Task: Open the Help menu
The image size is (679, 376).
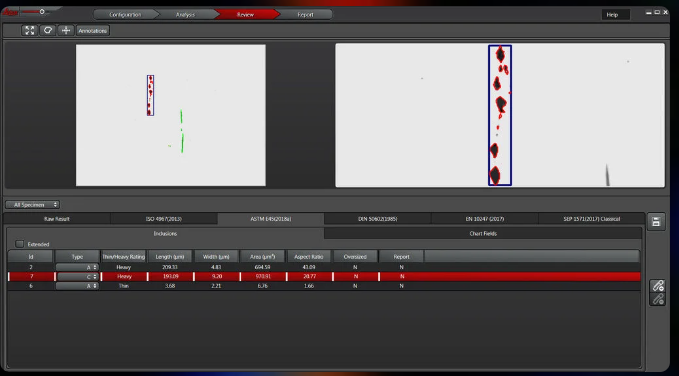Action: (615, 15)
